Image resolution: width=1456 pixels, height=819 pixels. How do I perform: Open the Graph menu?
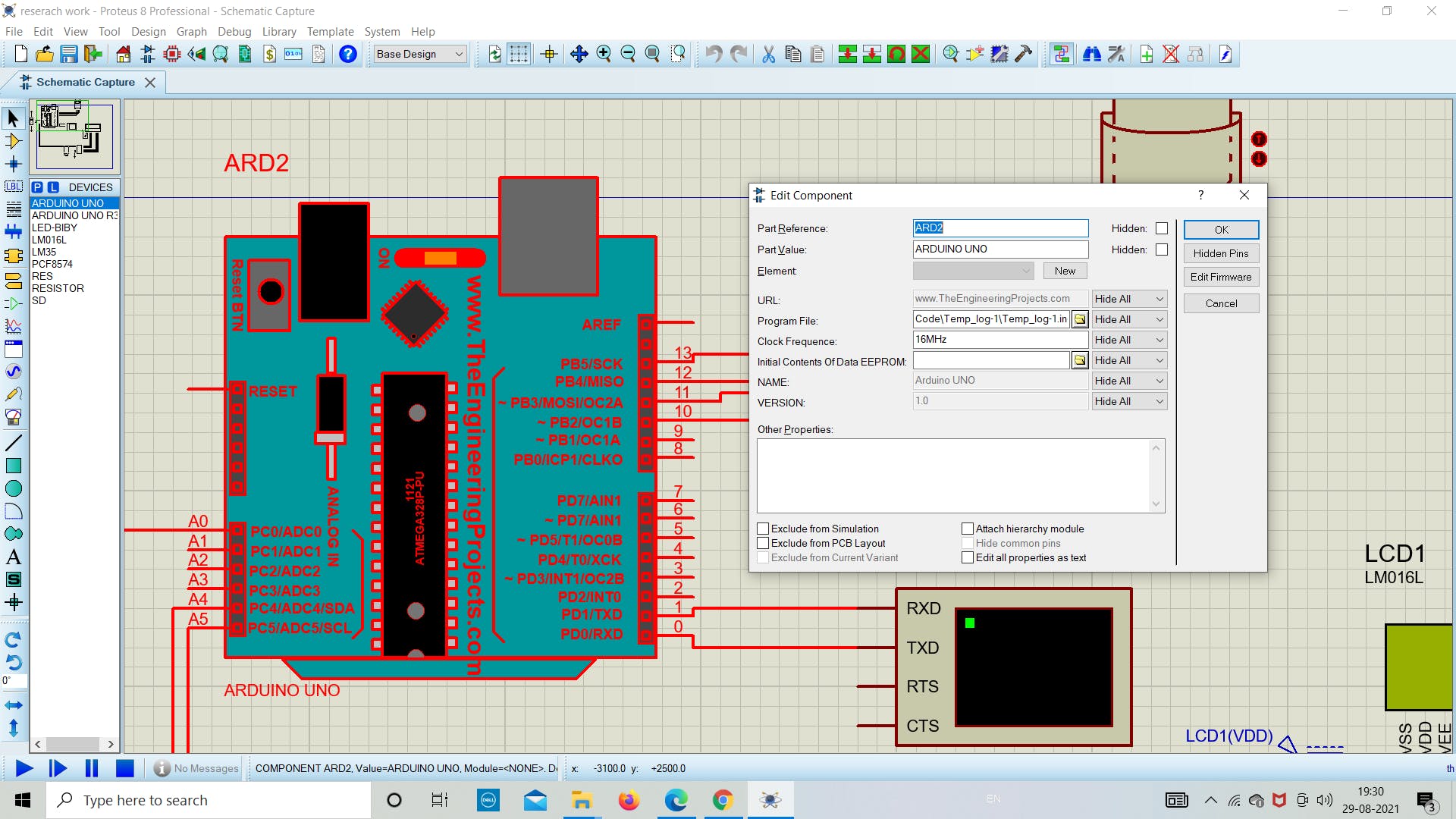tap(192, 32)
